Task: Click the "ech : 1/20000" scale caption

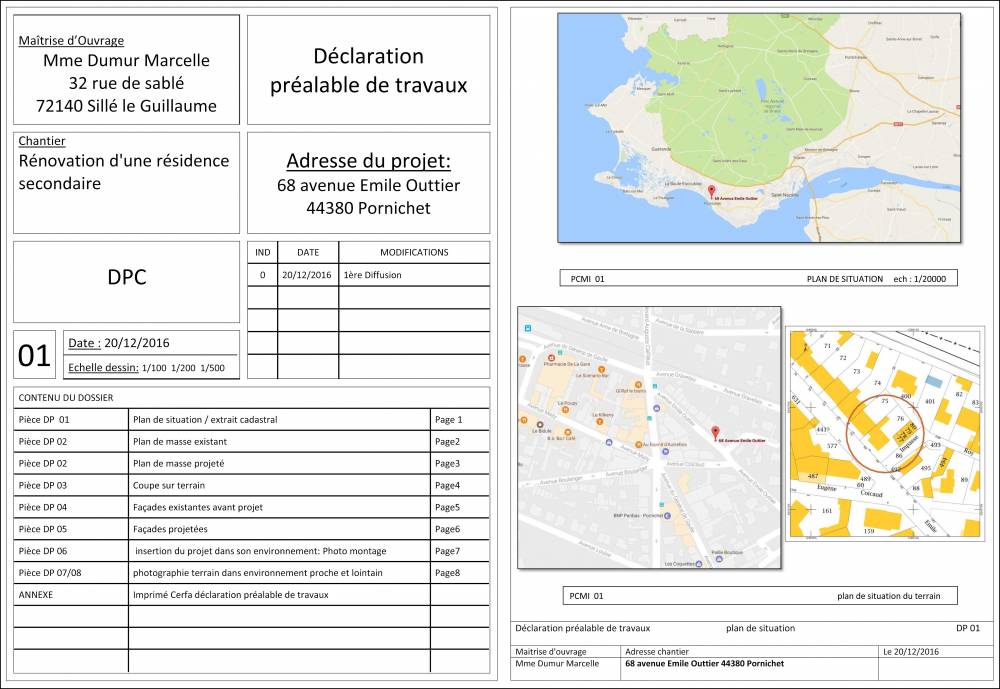Action: 920,279
